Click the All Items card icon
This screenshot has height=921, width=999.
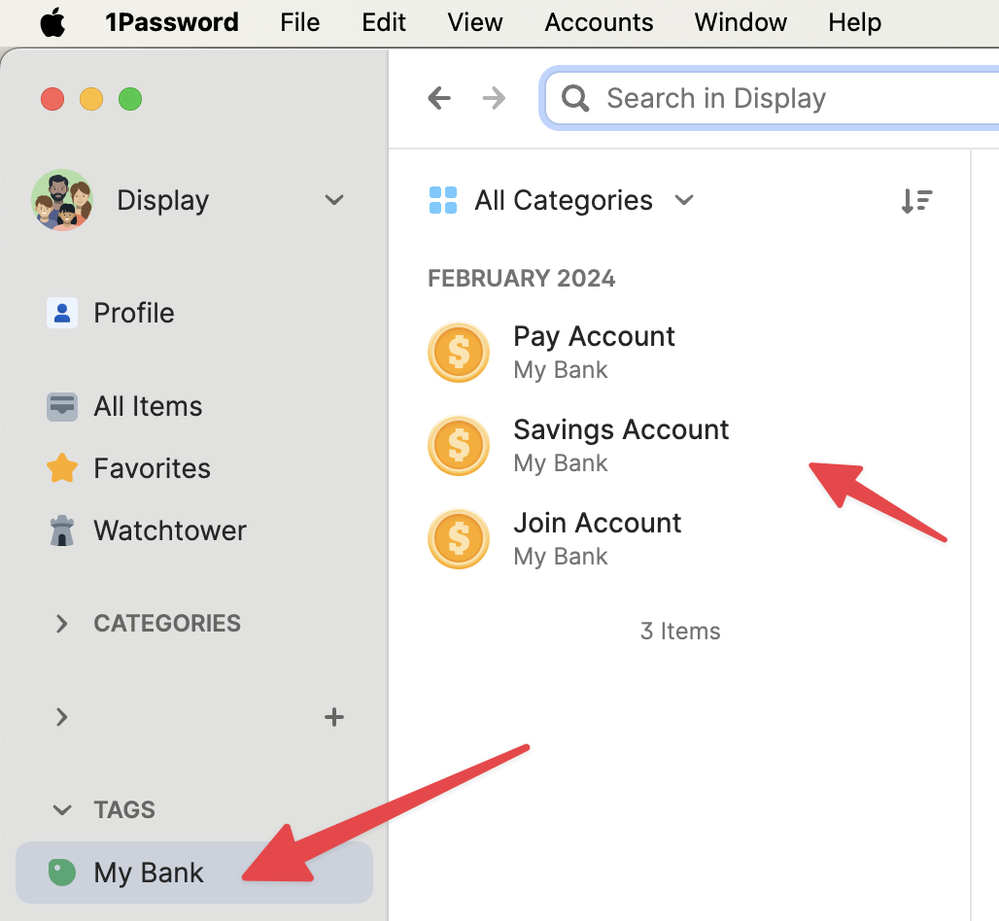[62, 406]
